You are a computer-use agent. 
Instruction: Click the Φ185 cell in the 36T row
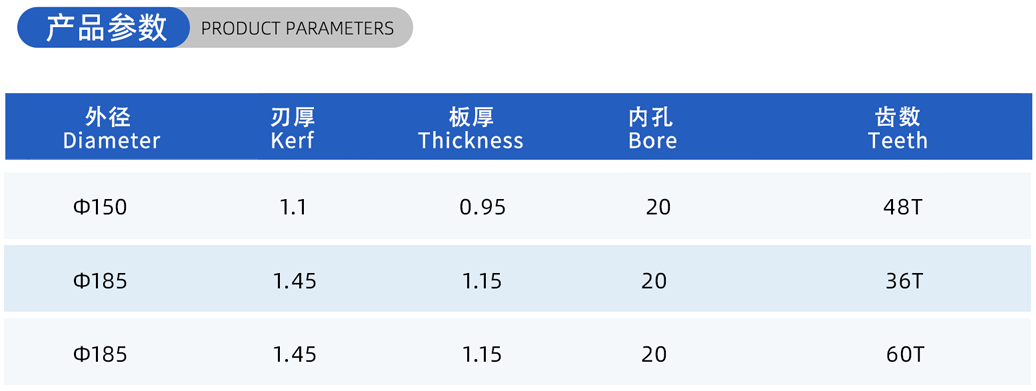pos(100,281)
